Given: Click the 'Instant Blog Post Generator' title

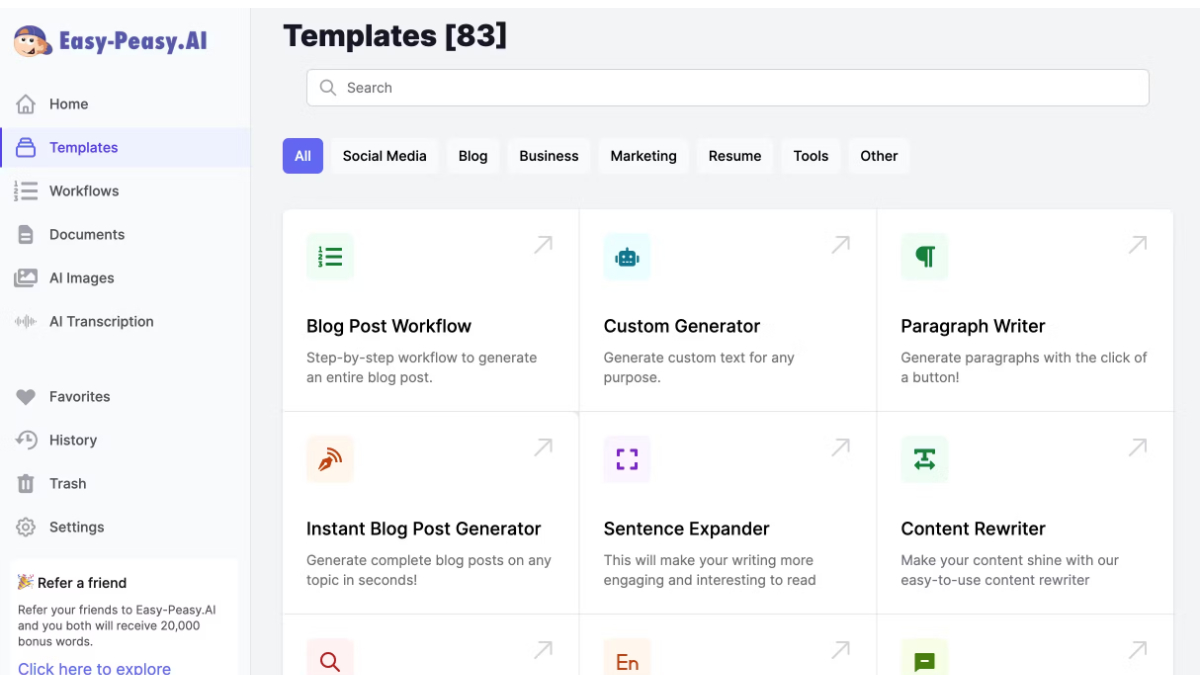Looking at the screenshot, I should point(424,529).
